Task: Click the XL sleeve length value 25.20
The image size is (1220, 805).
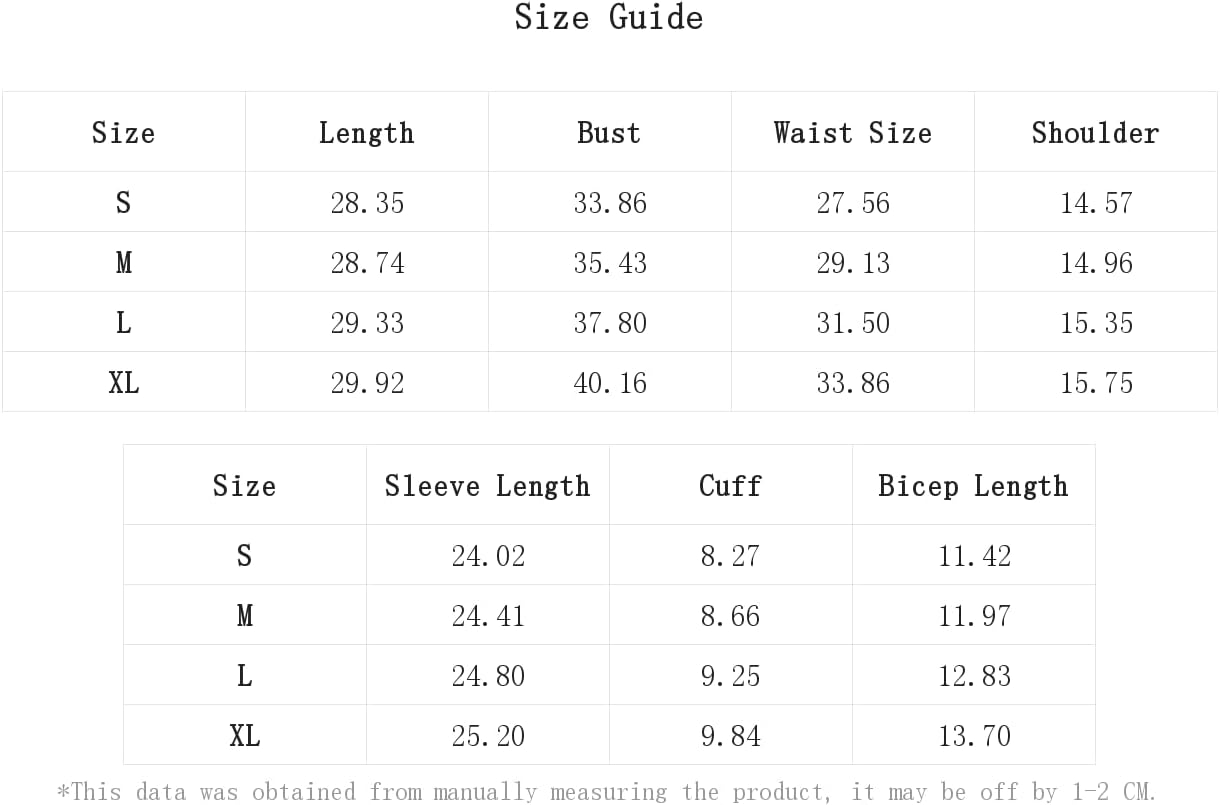Action: [x=488, y=736]
